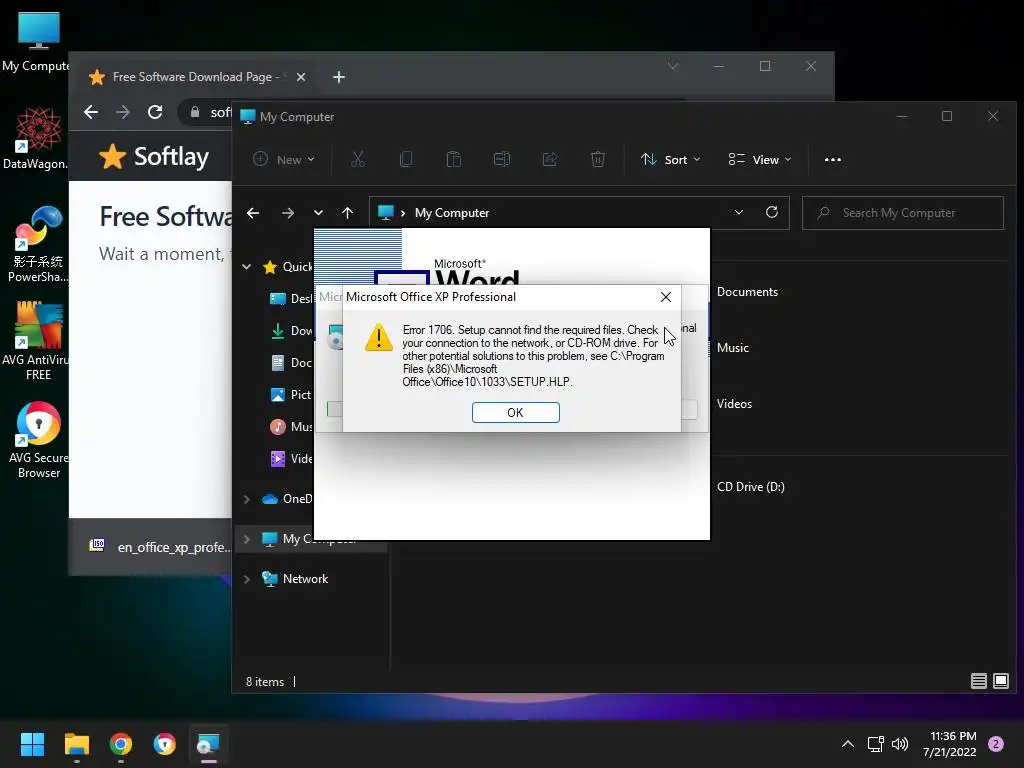Click the Paste icon in Explorer toolbar
The image size is (1024, 768).
click(454, 159)
